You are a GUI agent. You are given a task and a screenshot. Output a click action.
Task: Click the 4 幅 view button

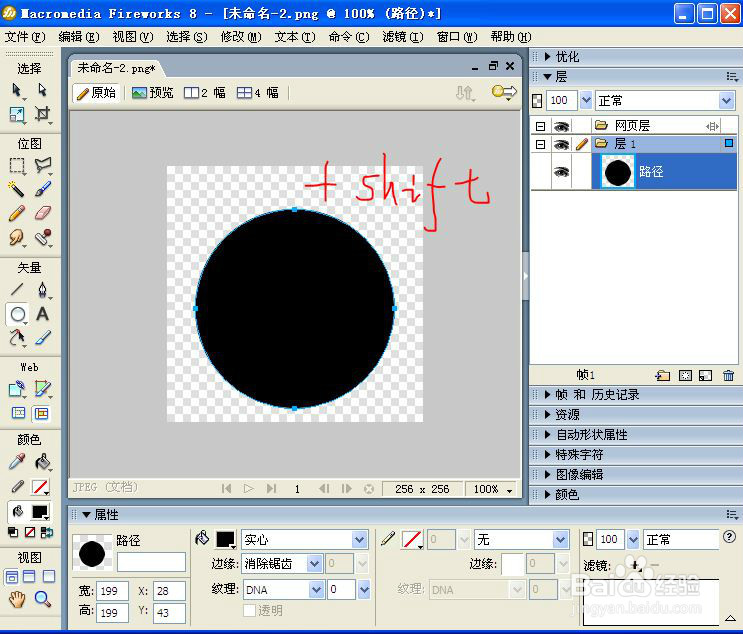coord(258,92)
